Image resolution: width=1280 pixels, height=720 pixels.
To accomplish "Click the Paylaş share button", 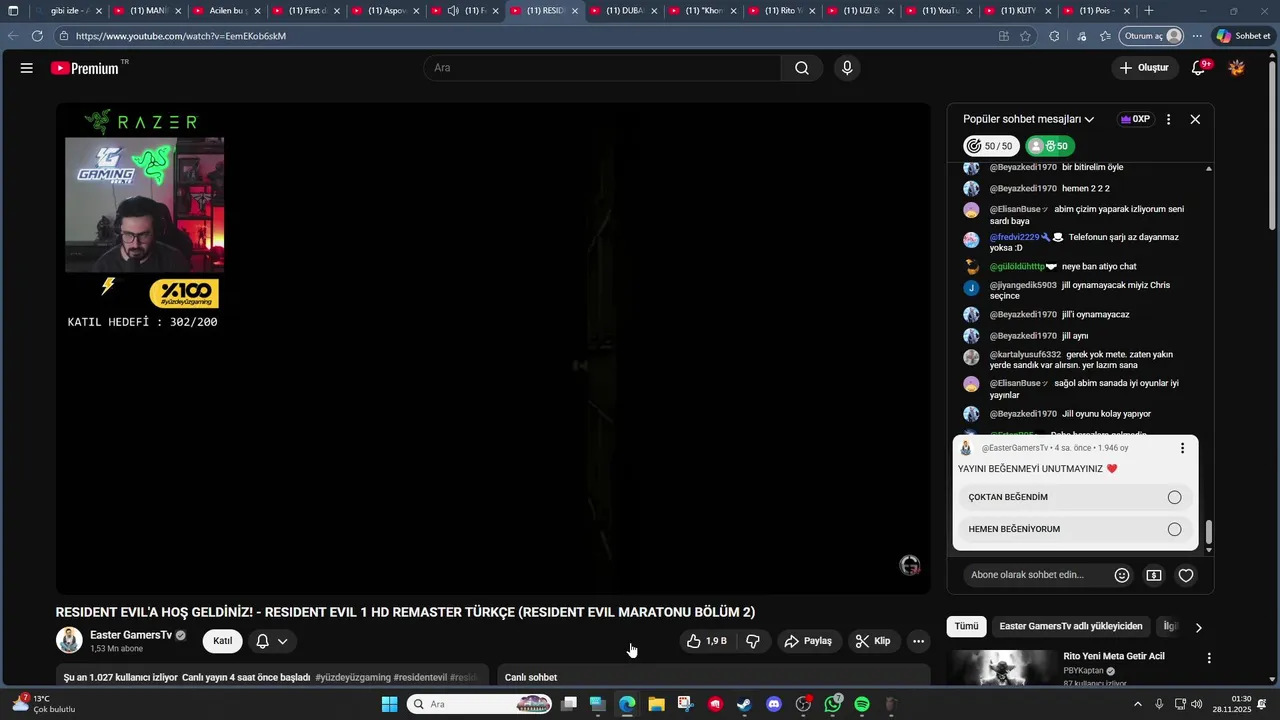I will [x=808, y=641].
